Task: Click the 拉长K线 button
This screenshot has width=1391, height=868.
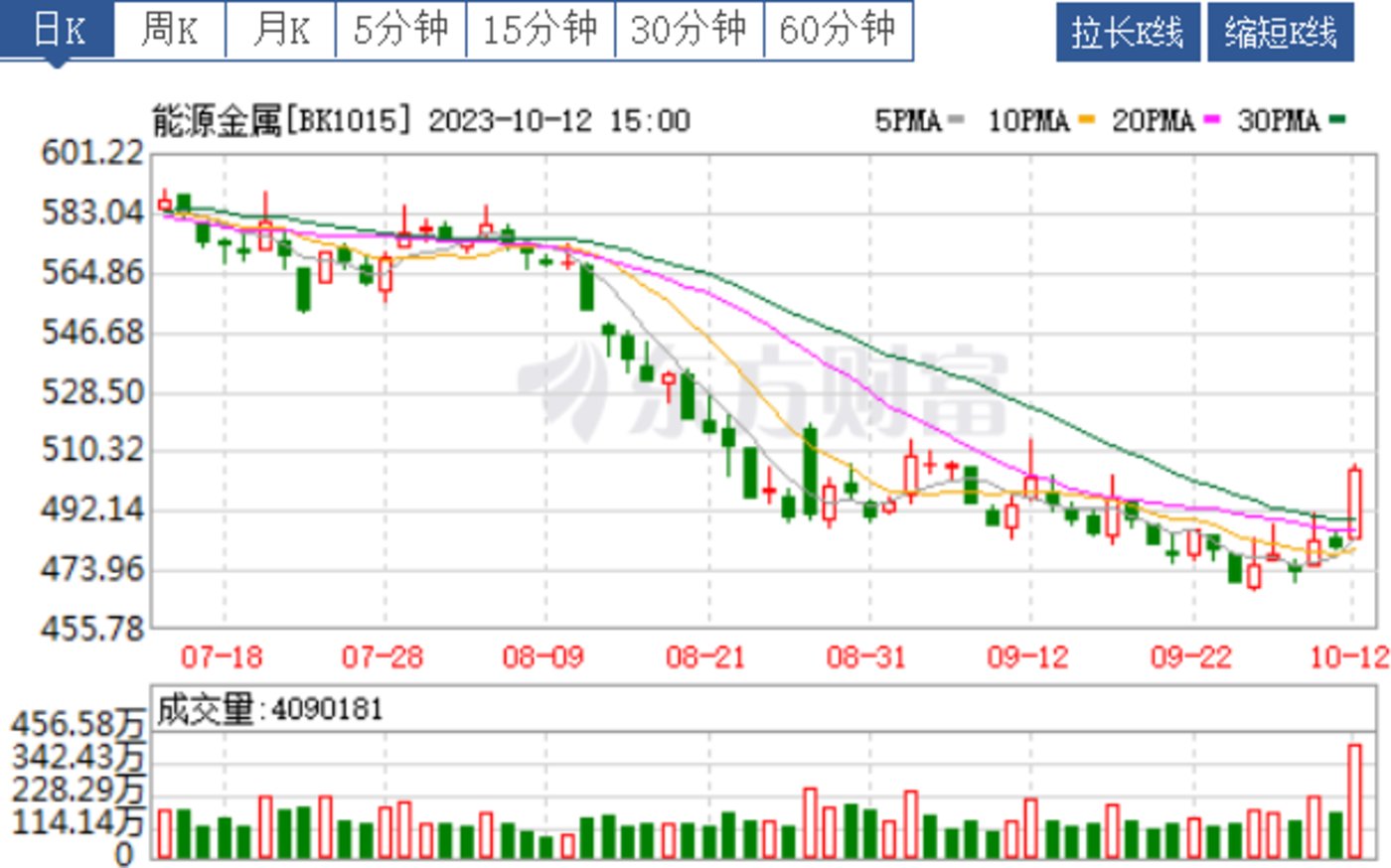Action: click(x=1131, y=30)
